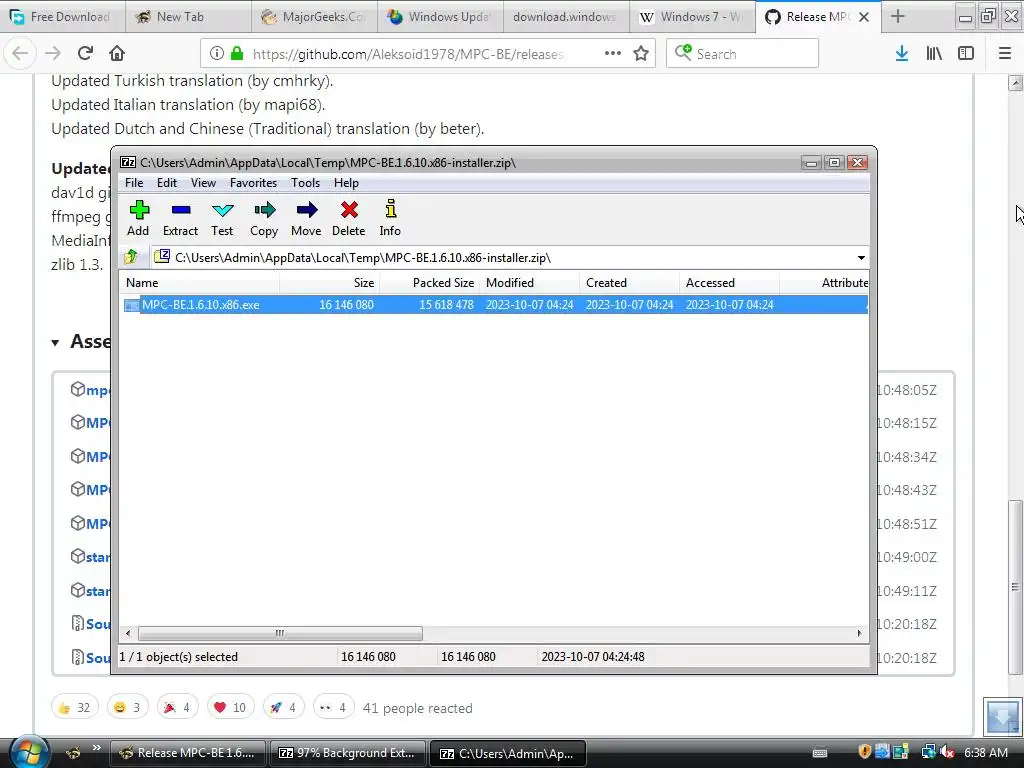Screen dimensions: 1024x768
Task: Delete the selected file with the red X
Action: click(x=349, y=218)
